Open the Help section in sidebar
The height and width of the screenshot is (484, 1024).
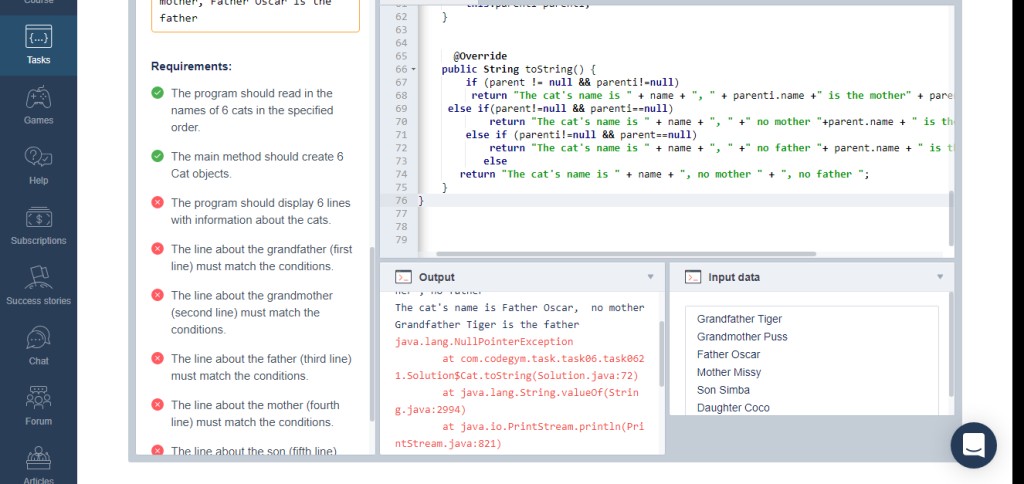point(38,165)
